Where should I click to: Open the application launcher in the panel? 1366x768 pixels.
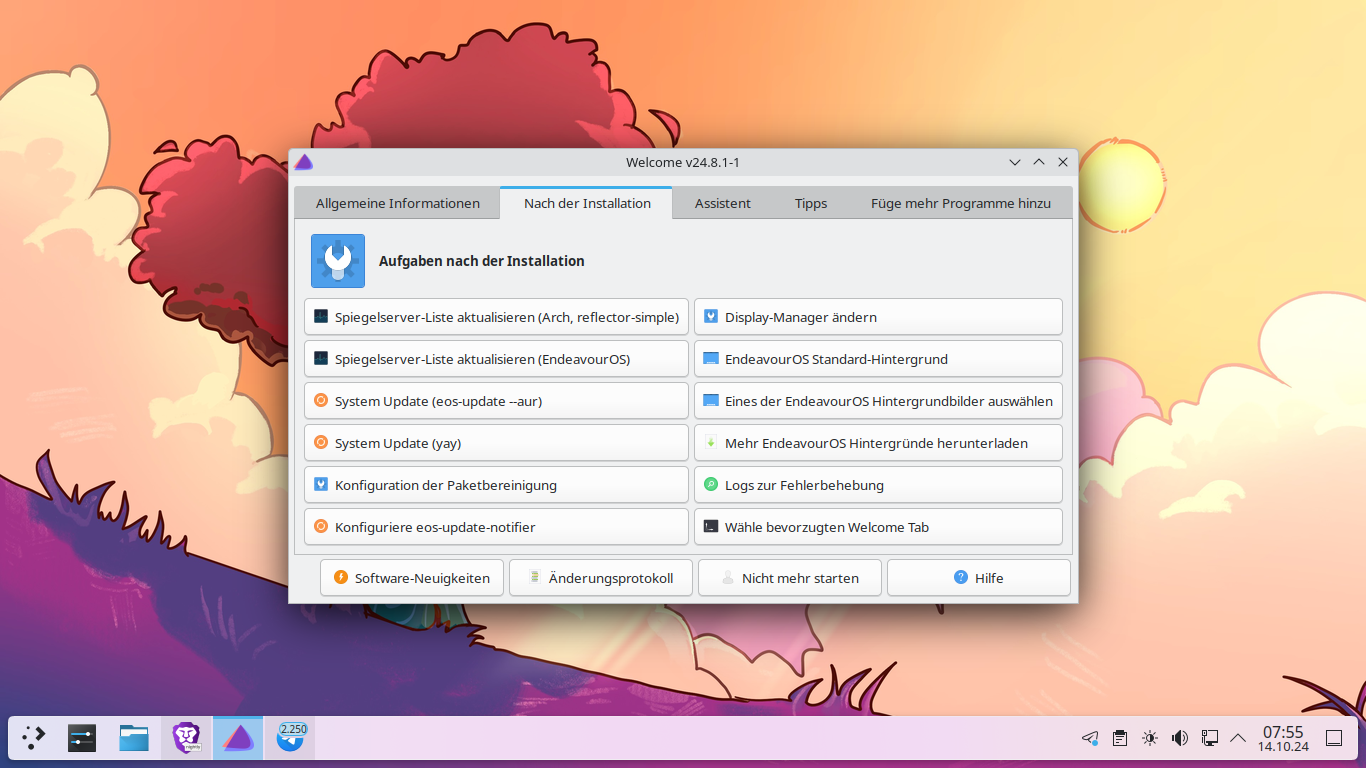pos(34,738)
